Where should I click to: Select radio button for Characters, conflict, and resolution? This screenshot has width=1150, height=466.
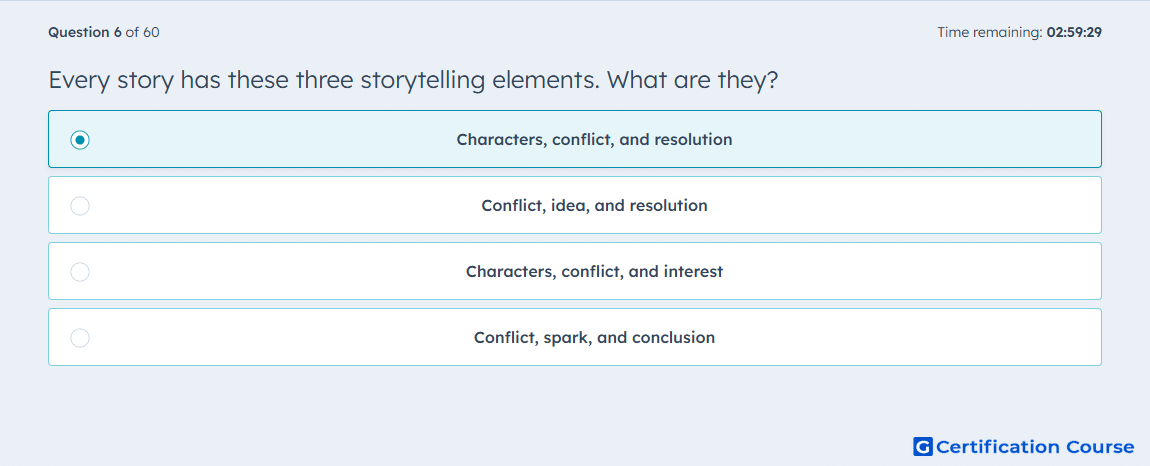(80, 139)
